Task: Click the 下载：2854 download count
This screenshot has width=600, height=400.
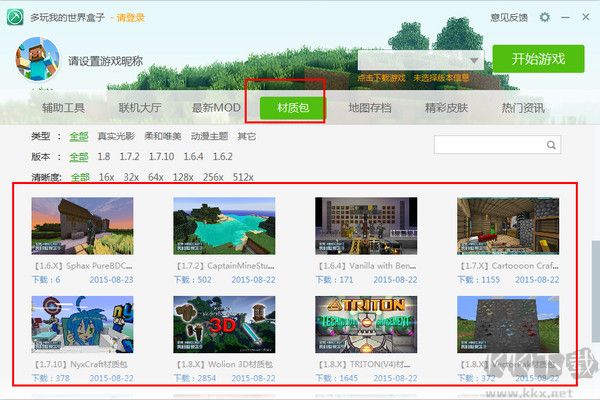Action: [195, 378]
